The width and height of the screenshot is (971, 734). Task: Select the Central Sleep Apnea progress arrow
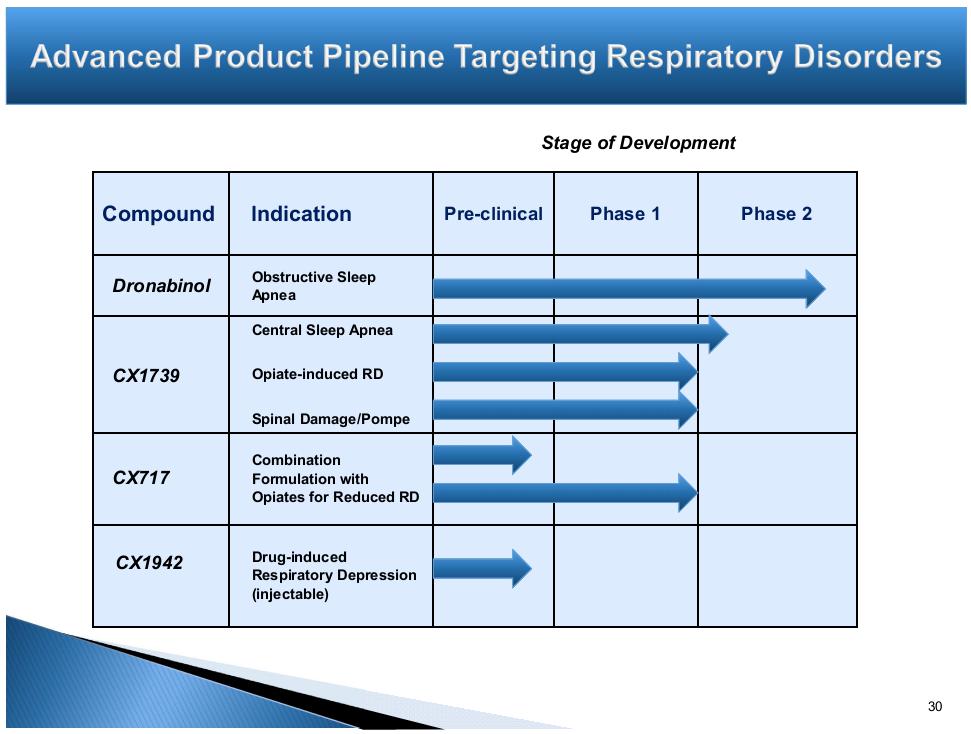pyautogui.click(x=580, y=334)
